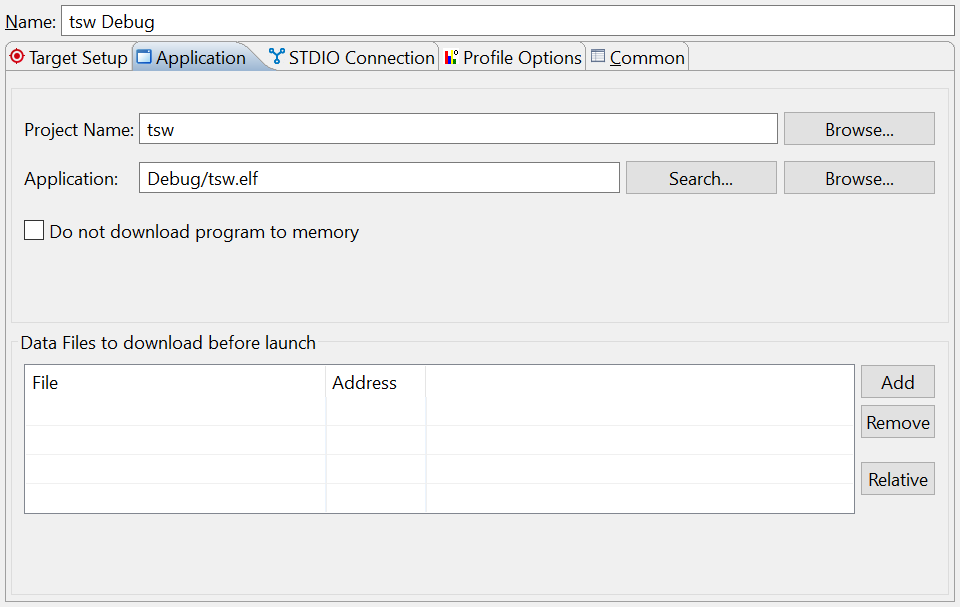Browse for the Application file

tap(859, 178)
